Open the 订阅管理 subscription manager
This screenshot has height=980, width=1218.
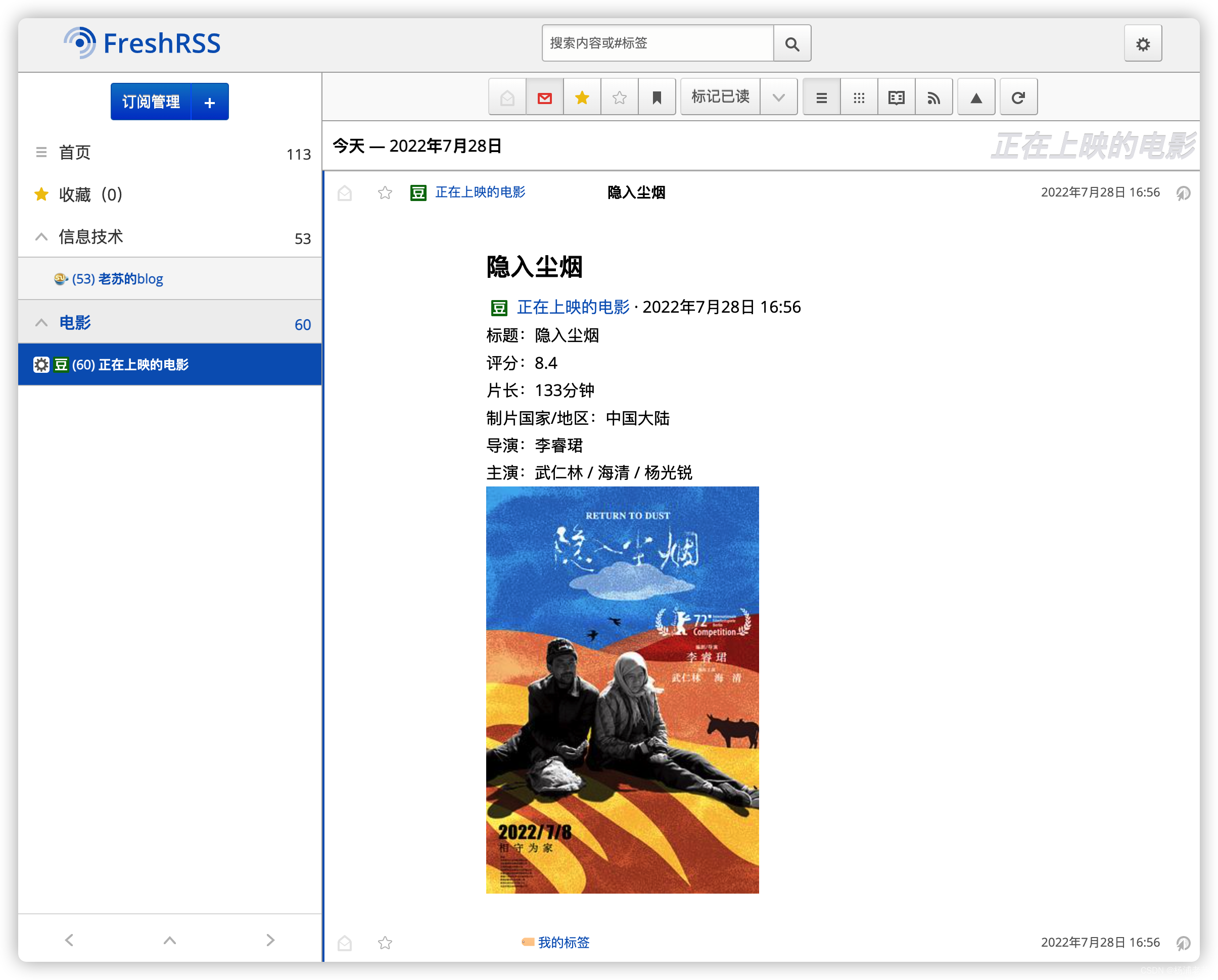point(151,102)
